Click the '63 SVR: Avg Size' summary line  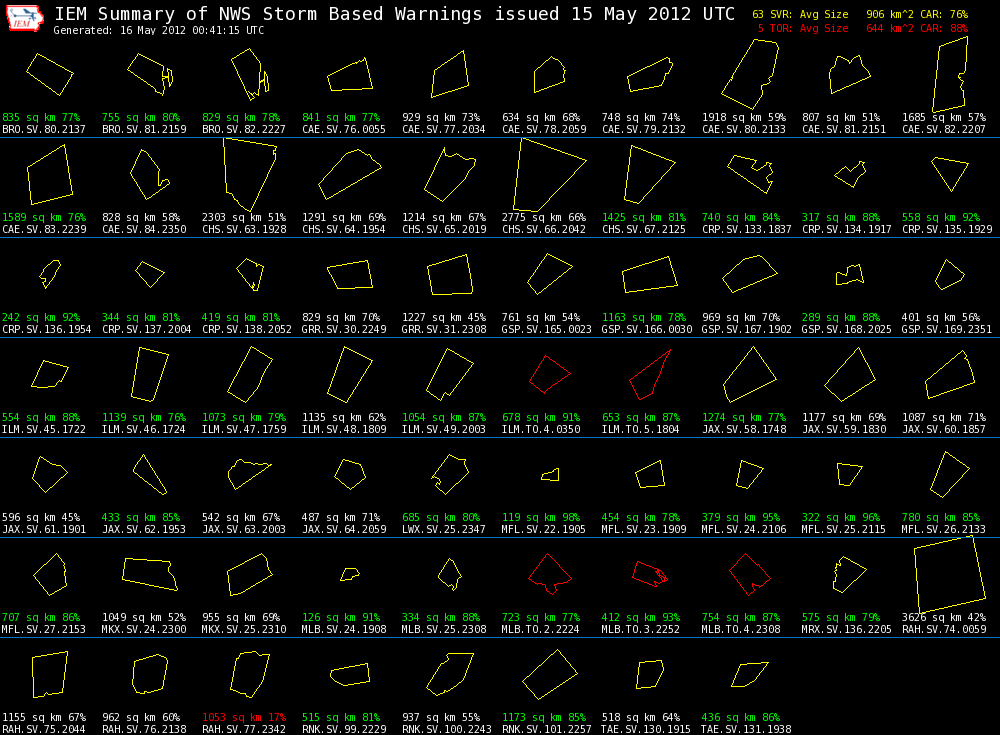860,14
